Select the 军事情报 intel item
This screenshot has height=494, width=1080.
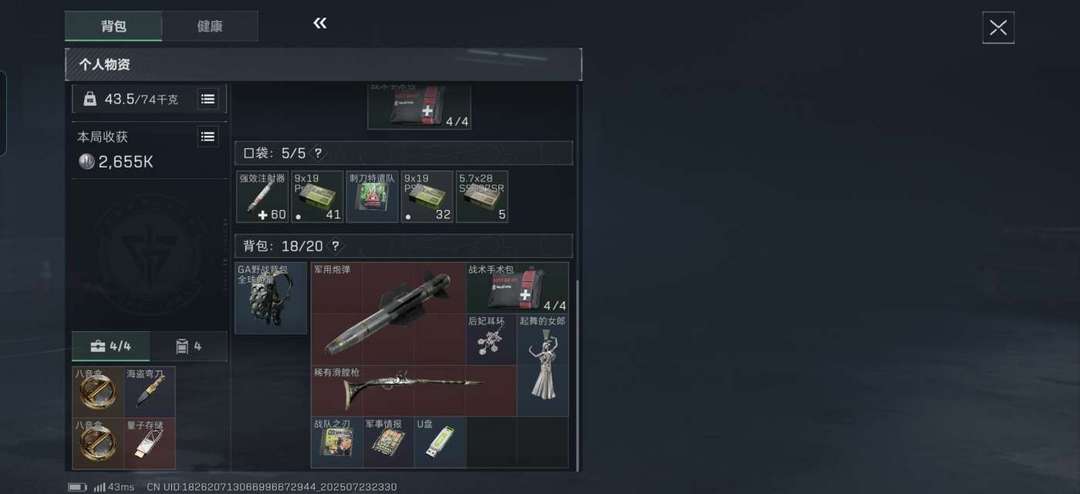(388, 442)
